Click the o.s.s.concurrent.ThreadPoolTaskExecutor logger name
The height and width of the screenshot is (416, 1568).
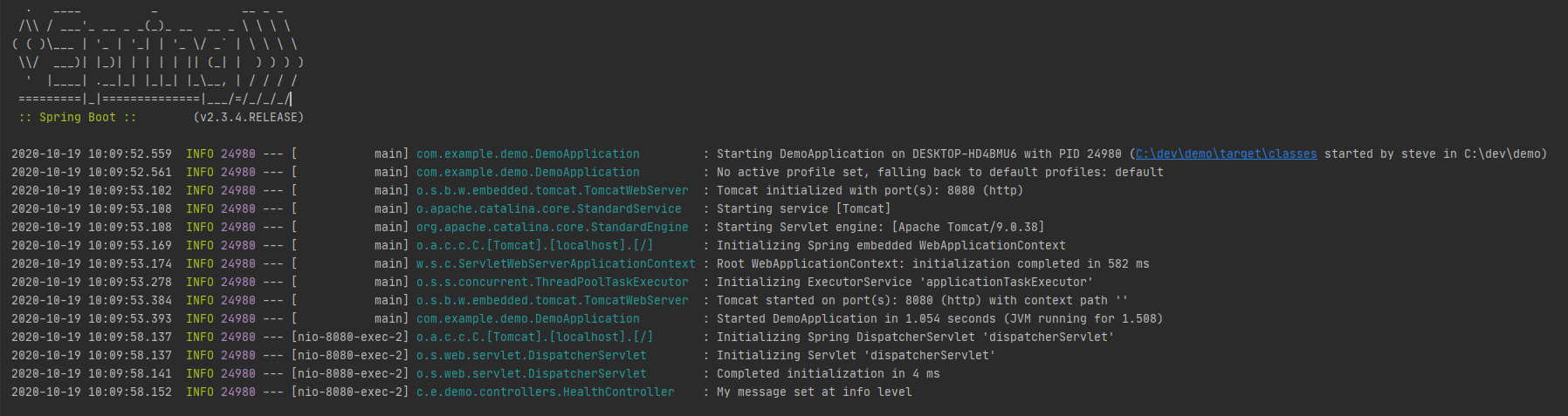click(553, 283)
